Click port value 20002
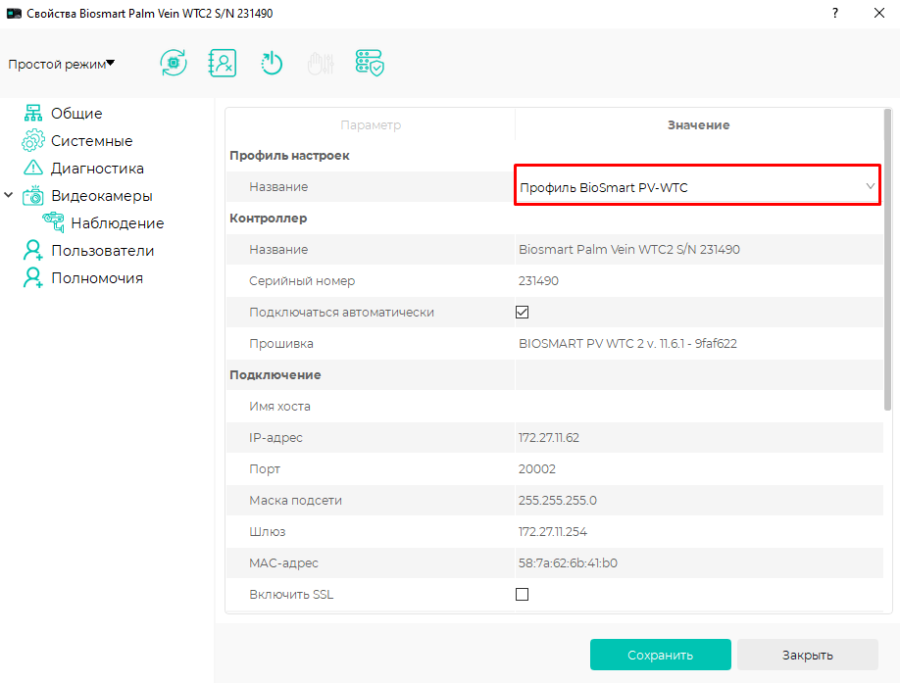The height and width of the screenshot is (683, 900). (x=537, y=469)
